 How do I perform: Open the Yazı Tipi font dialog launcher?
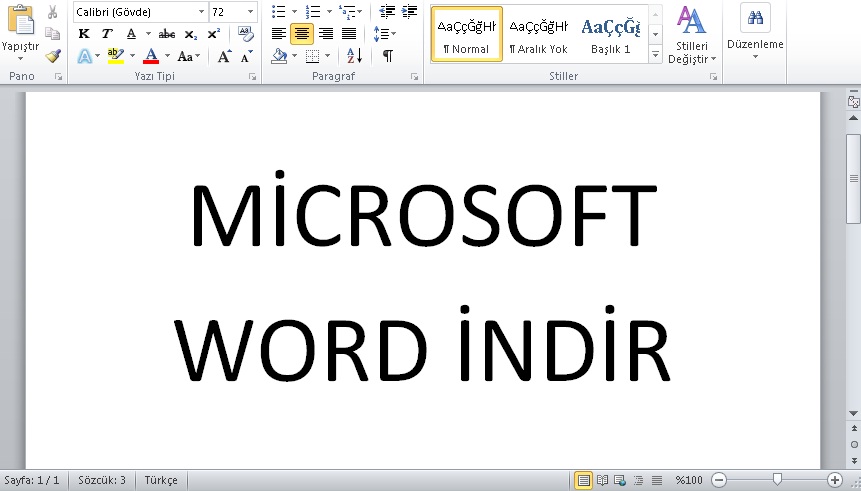pos(253,77)
